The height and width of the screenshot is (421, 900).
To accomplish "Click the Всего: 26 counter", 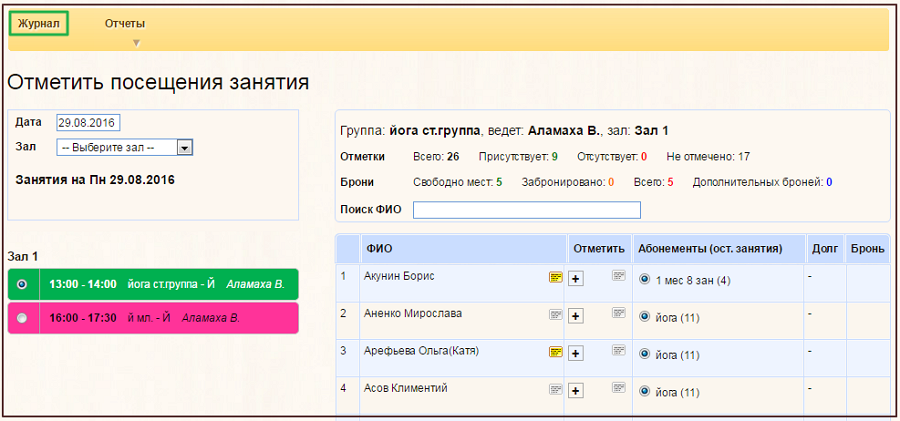I will [x=436, y=156].
